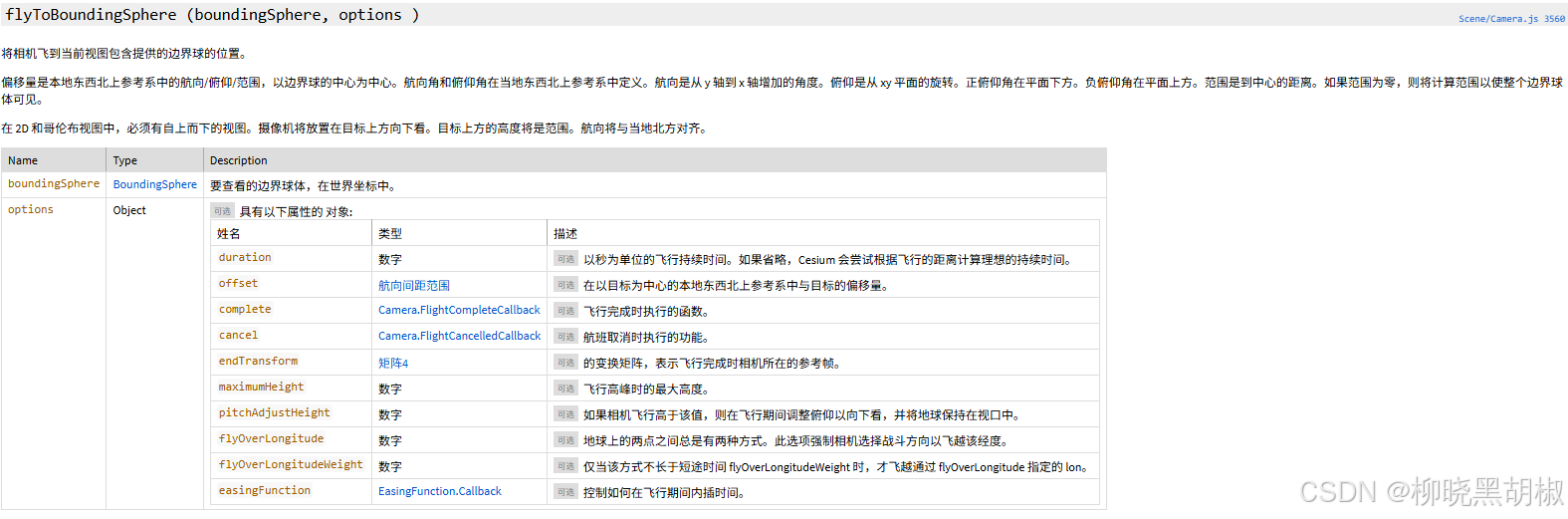Click the endTransform description 的变换矩阵

click(x=714, y=364)
